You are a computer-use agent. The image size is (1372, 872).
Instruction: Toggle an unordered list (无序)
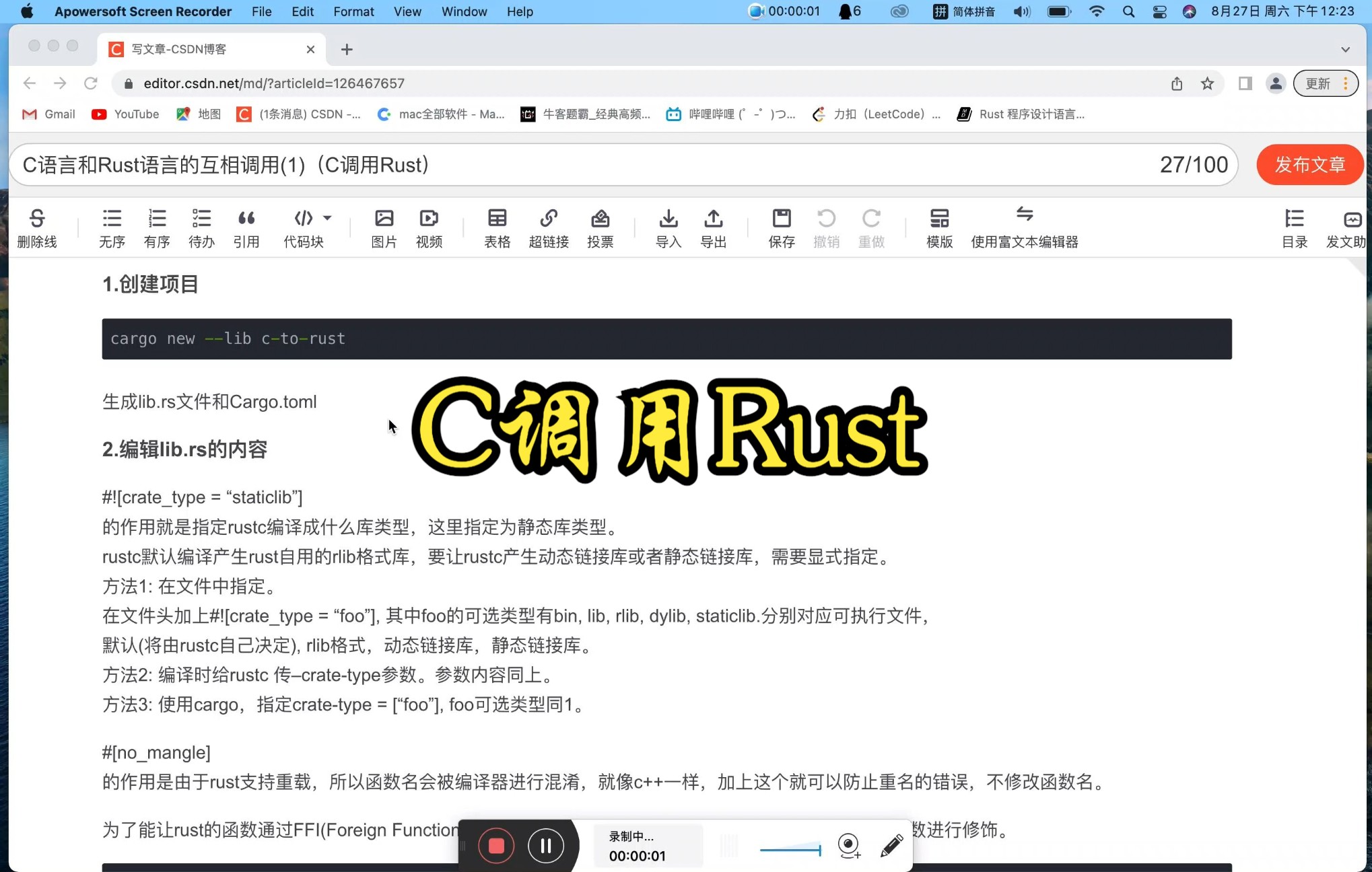click(x=111, y=227)
